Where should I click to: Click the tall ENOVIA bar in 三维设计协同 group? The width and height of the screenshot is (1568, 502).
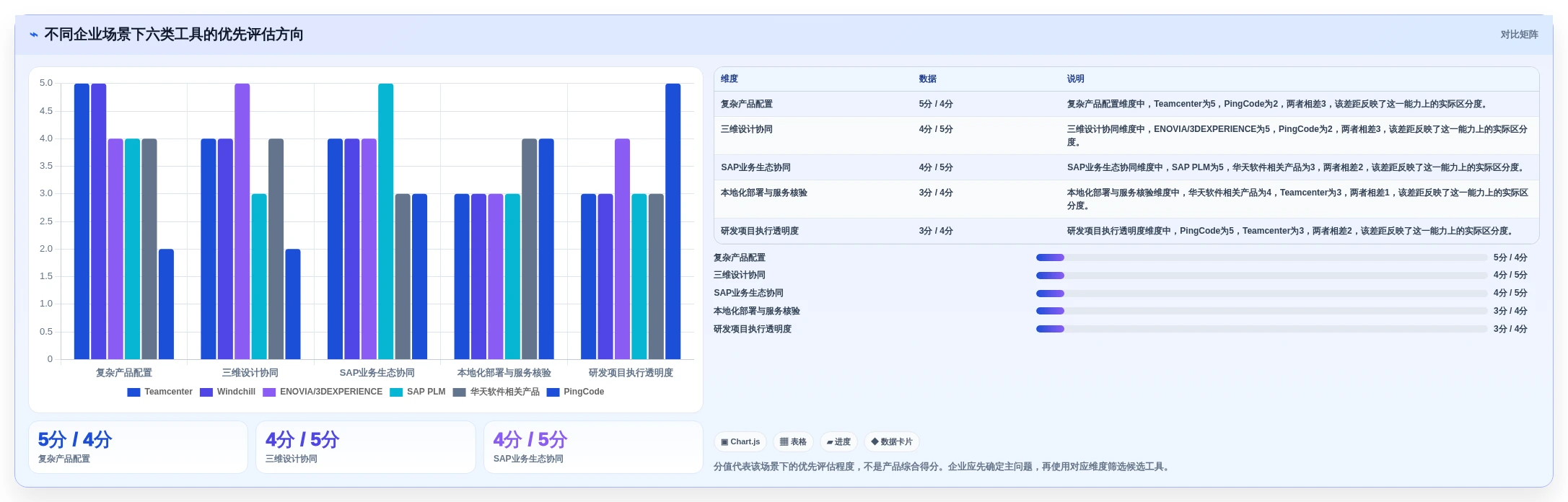[242, 221]
